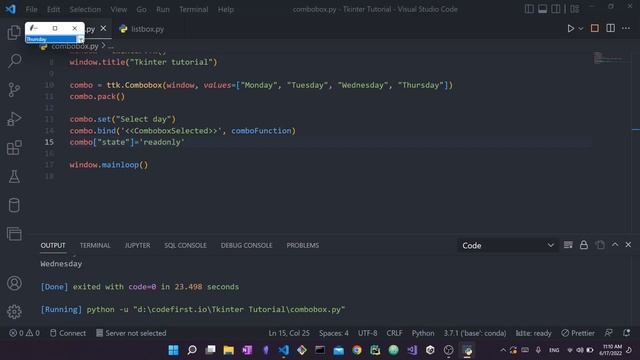
Task: Open the feedback icon in status bar
Action: (x=609, y=333)
